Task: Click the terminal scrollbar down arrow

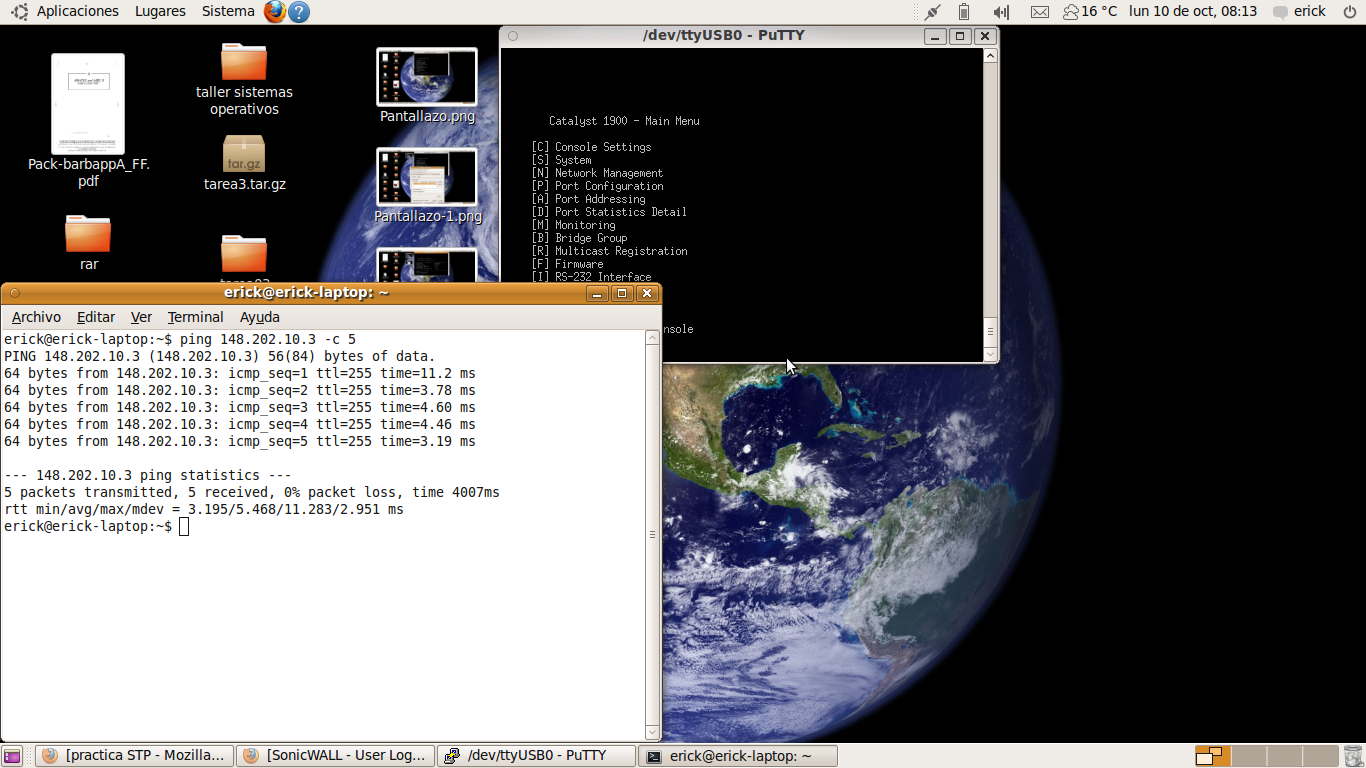Action: (x=652, y=733)
